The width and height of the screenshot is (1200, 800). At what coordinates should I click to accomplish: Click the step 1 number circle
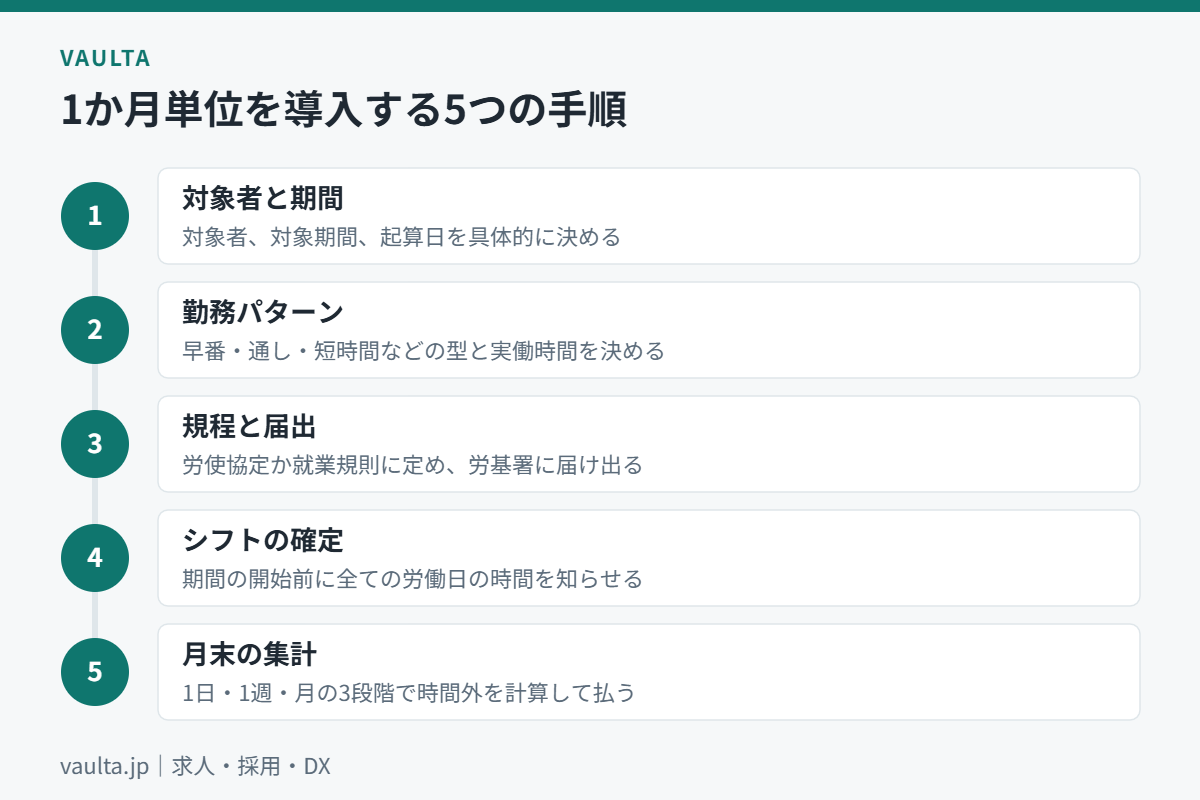click(95, 216)
